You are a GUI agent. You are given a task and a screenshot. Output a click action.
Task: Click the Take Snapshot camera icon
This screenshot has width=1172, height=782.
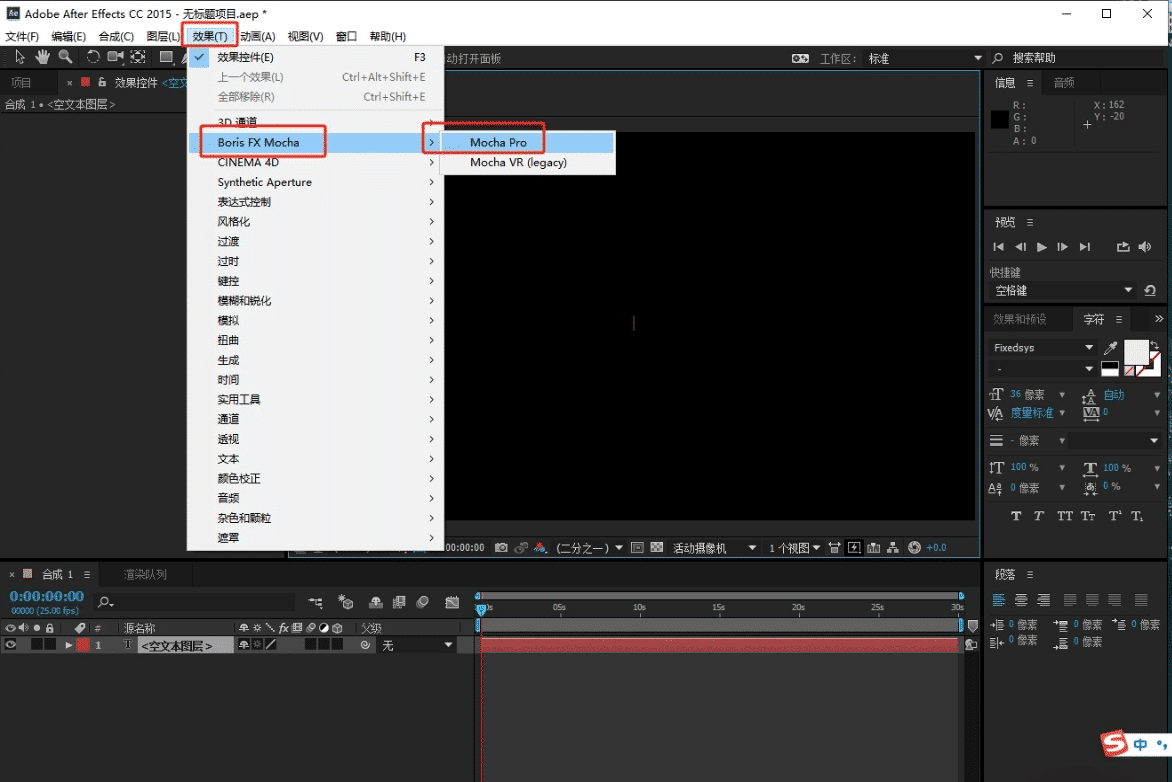502,548
